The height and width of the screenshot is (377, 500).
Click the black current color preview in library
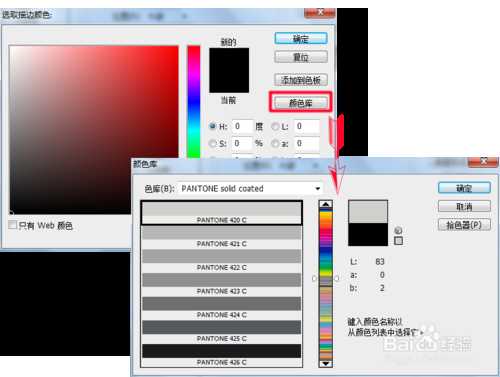click(x=368, y=235)
